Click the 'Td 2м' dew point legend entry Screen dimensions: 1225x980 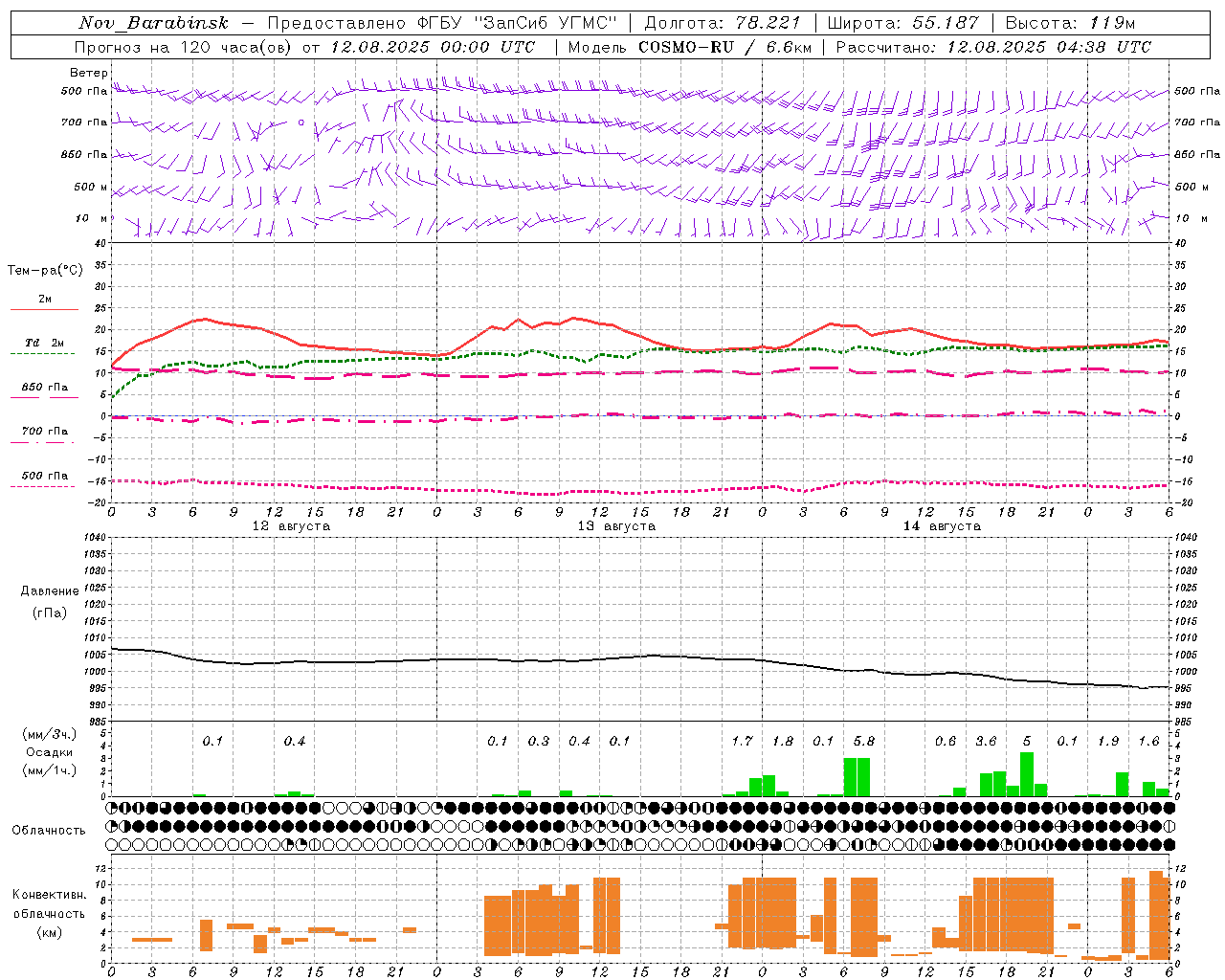tap(45, 343)
